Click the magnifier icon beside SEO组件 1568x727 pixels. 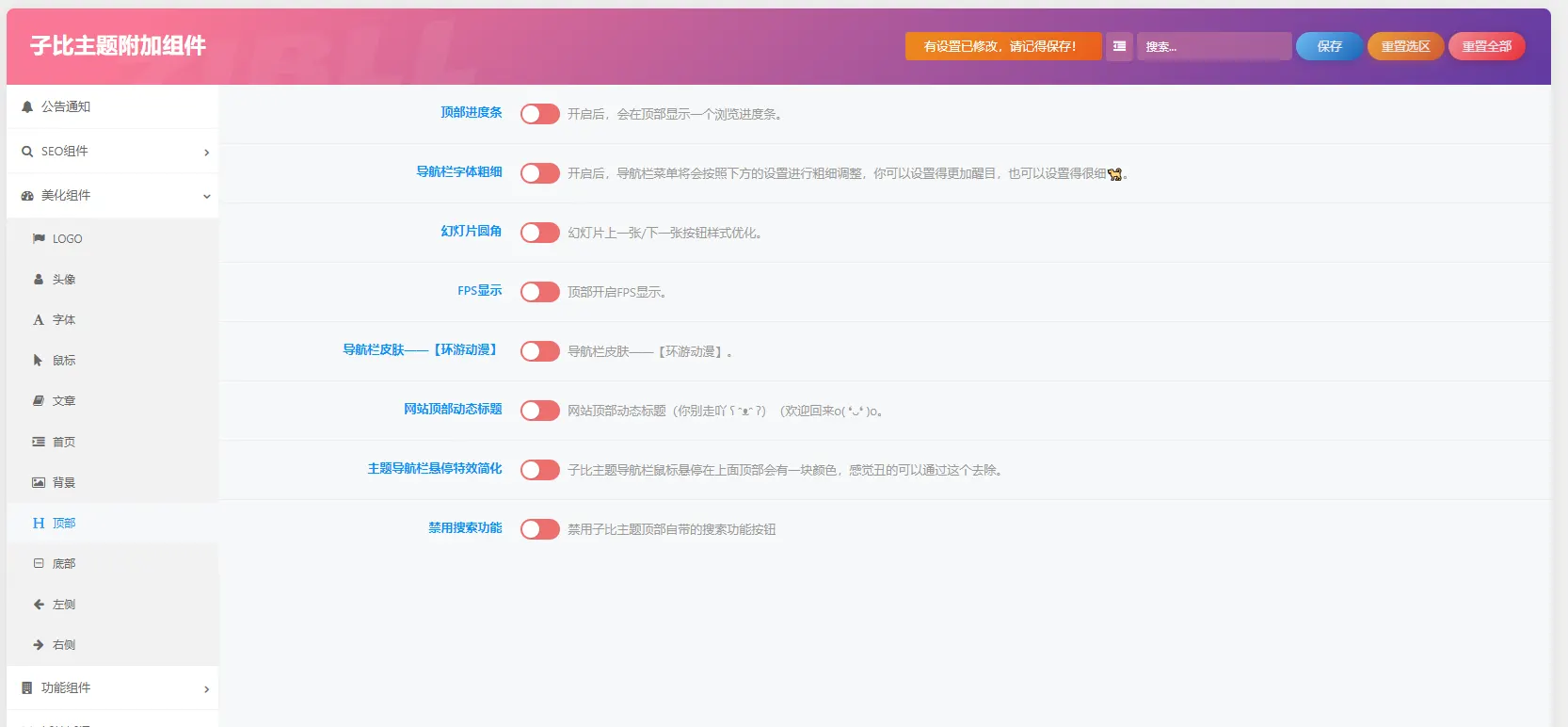[27, 152]
